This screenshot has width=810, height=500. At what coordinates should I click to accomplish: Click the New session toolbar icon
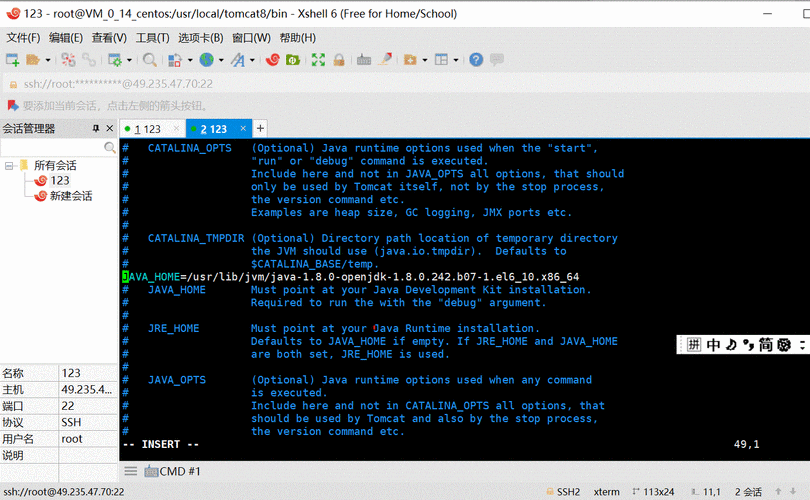tap(12, 60)
